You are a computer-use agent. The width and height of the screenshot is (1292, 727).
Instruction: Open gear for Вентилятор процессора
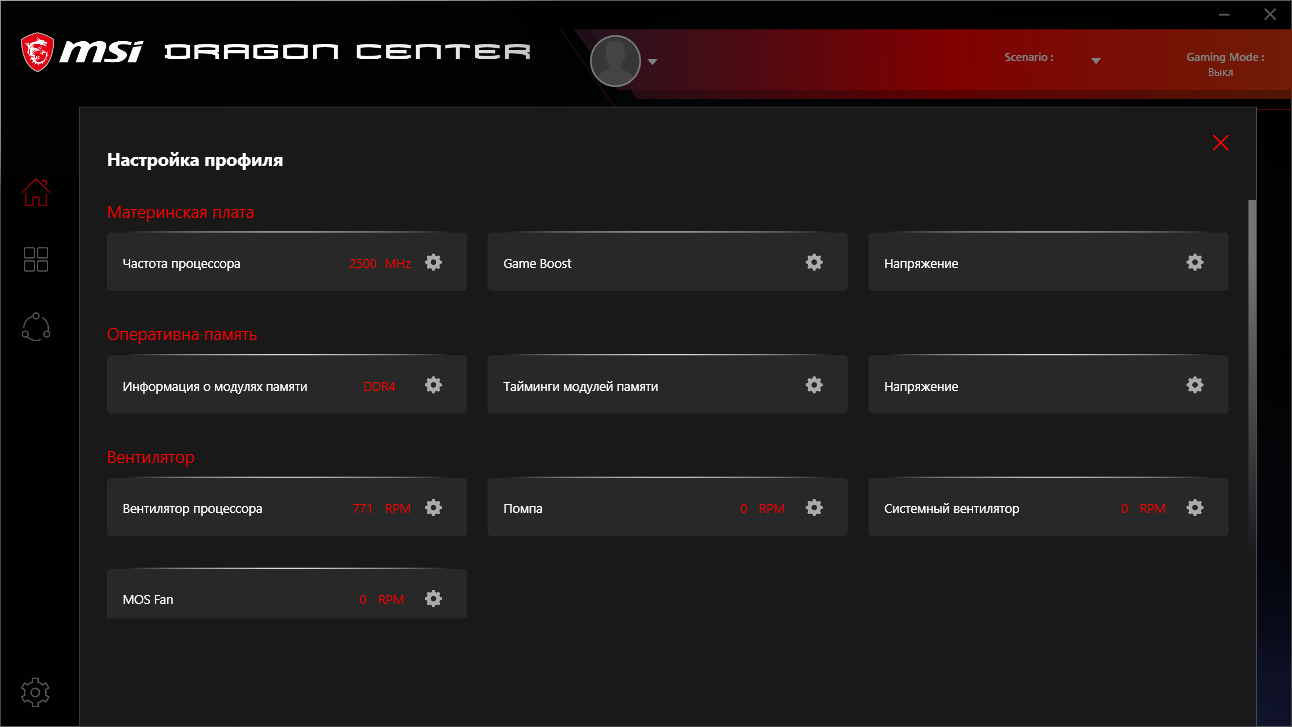click(433, 507)
